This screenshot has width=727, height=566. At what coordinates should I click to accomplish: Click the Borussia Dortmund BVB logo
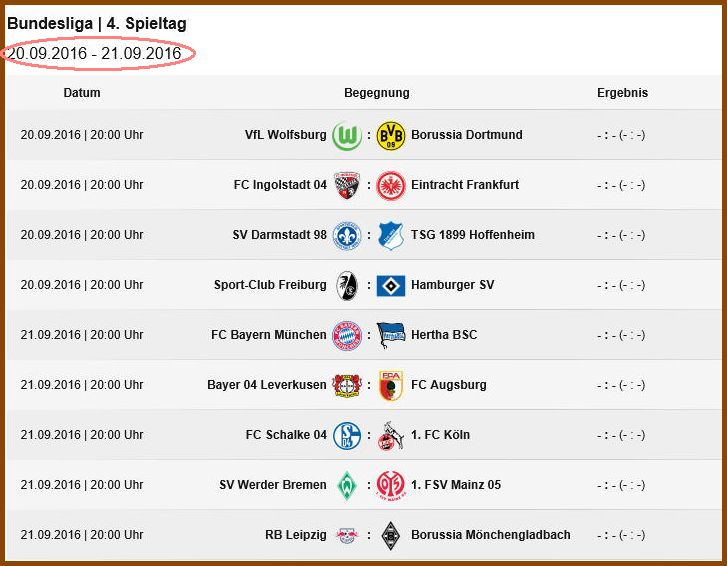tap(391, 136)
